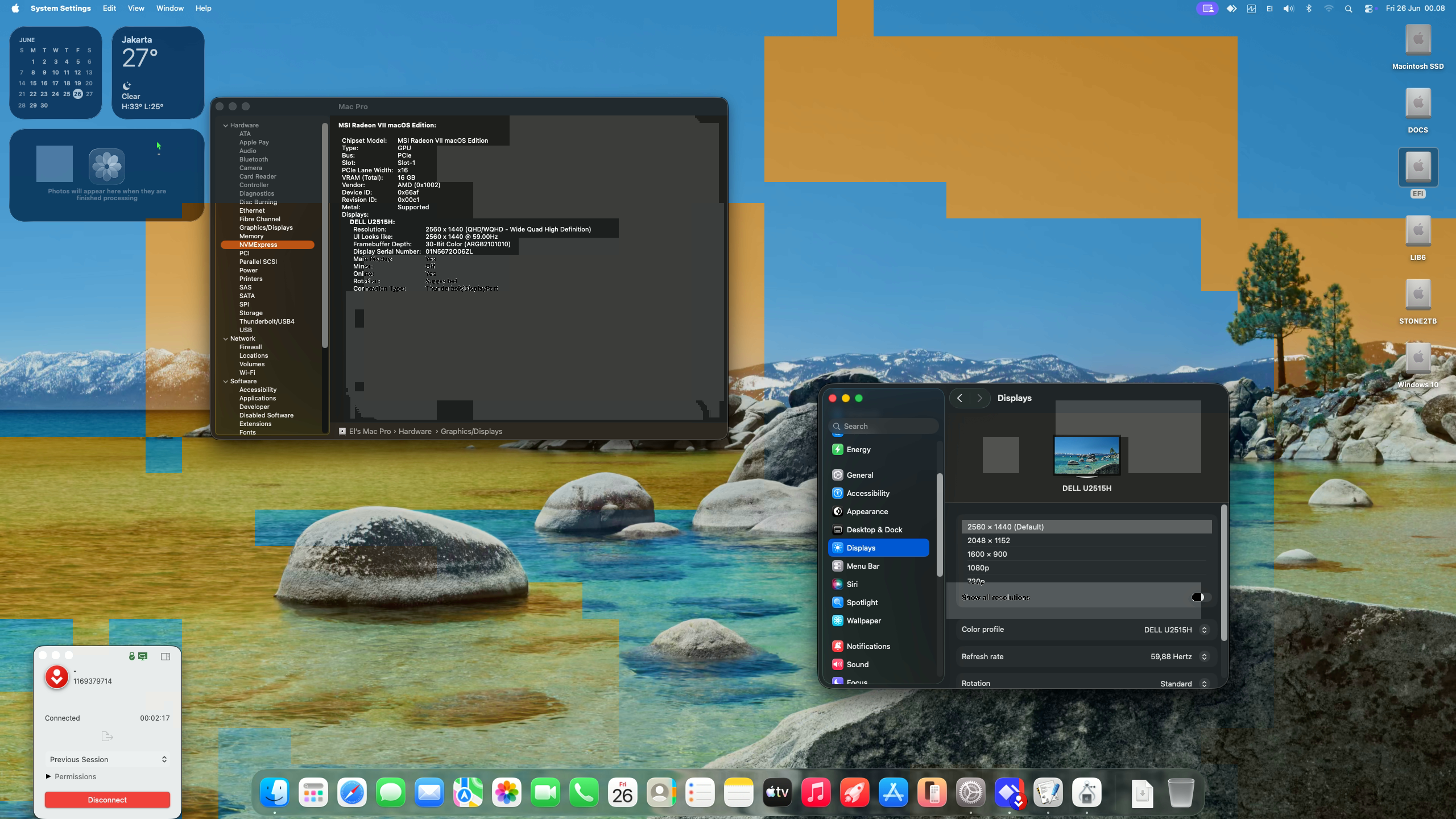Open Photos app in Dock
1456x819 pixels.
[x=507, y=792]
